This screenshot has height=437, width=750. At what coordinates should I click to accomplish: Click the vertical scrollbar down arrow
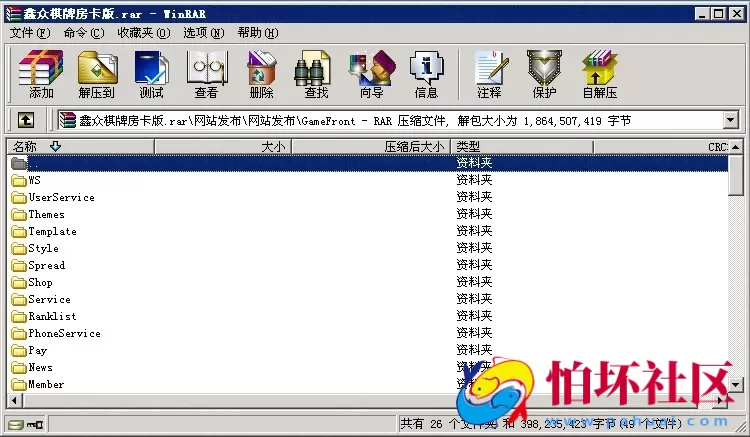(x=736, y=384)
